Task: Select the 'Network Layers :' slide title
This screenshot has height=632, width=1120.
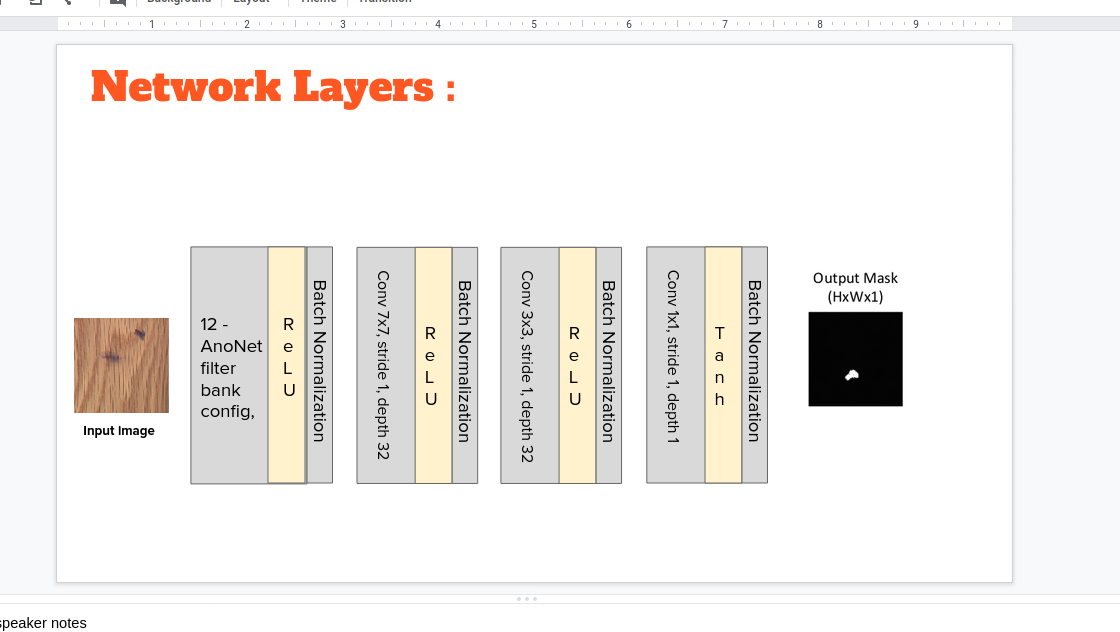Action: 273,87
